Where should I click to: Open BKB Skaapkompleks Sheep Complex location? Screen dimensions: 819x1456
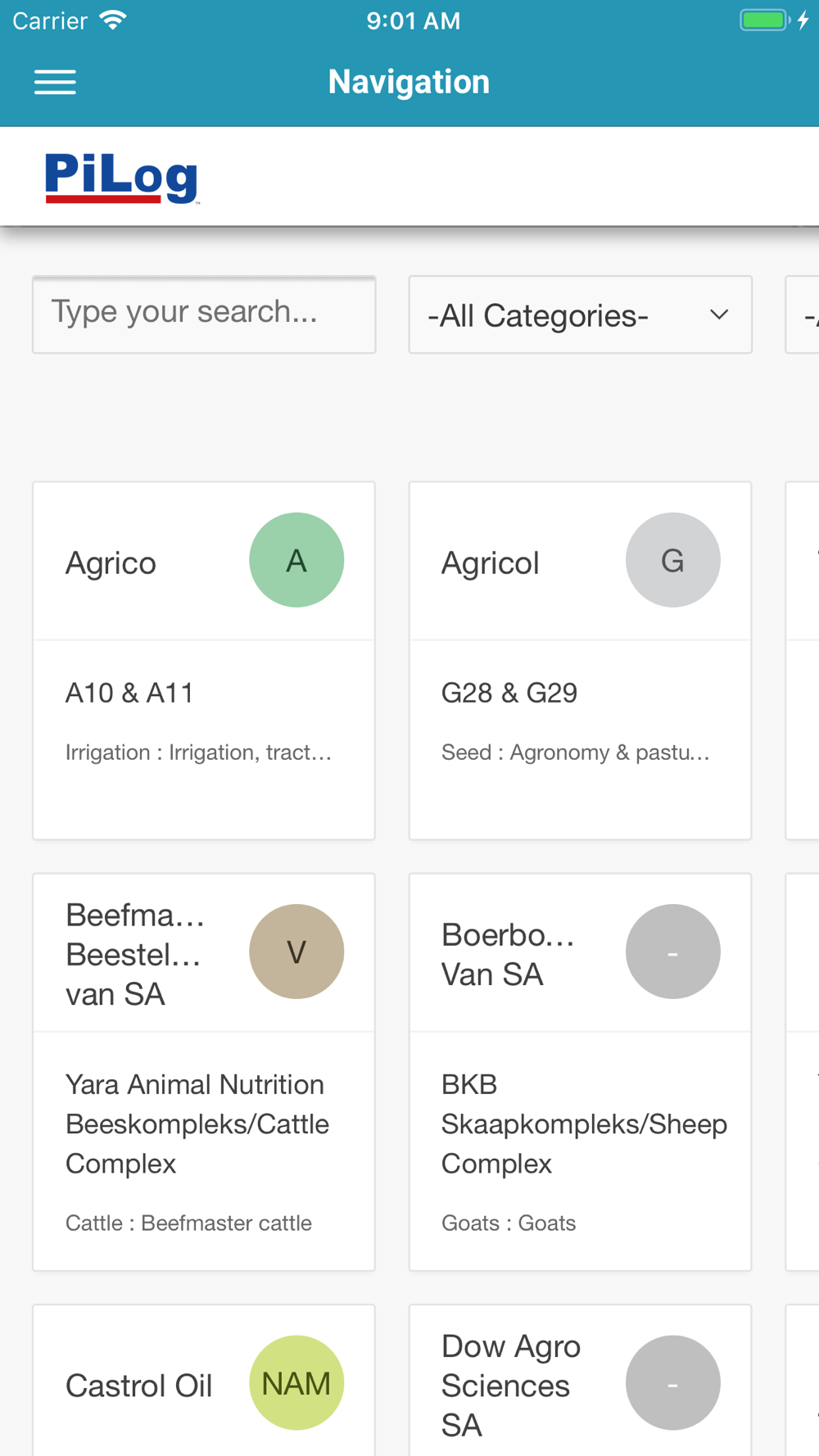tap(583, 1124)
